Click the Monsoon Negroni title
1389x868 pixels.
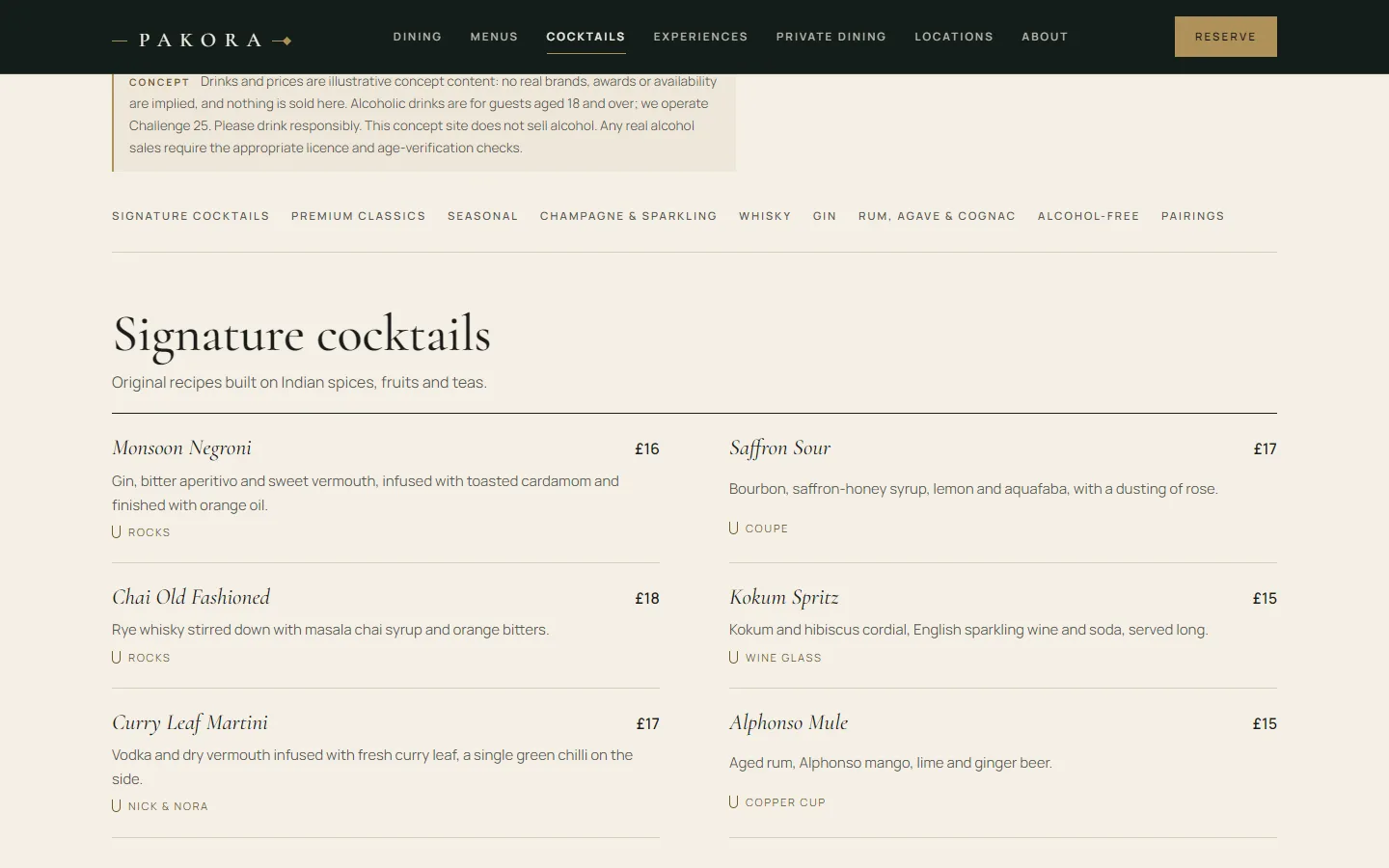point(181,448)
